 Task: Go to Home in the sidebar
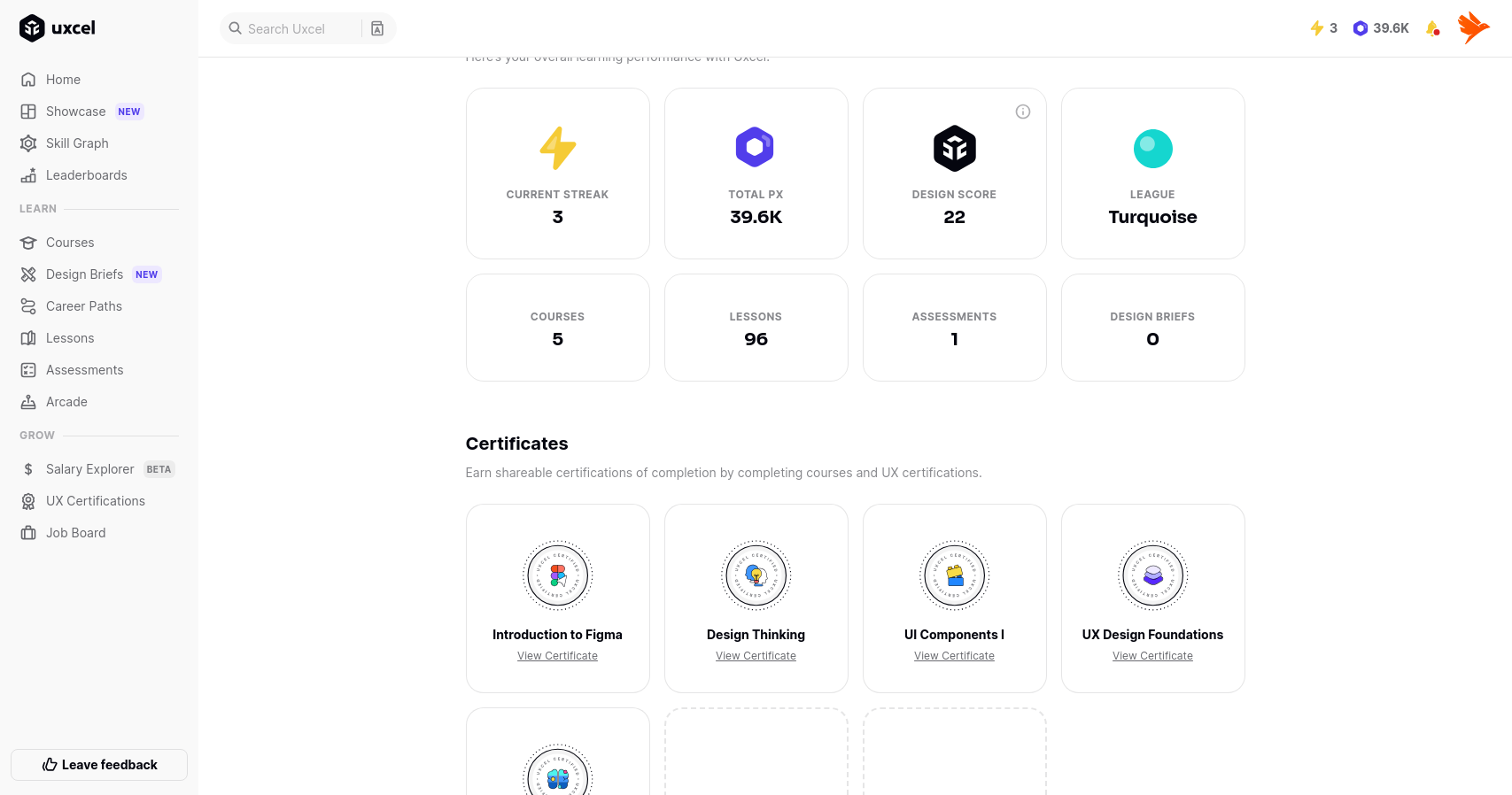[x=63, y=80]
